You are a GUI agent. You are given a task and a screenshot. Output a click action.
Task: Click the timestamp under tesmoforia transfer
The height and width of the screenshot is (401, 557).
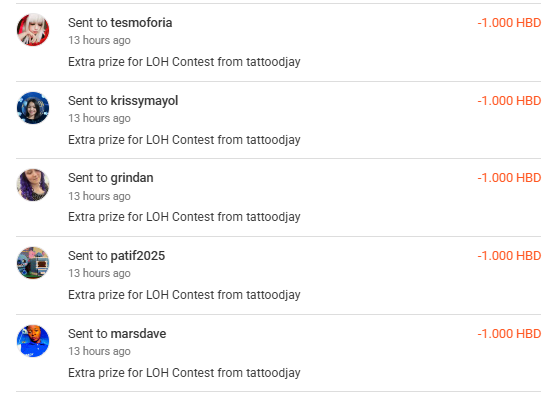pyautogui.click(x=99, y=40)
